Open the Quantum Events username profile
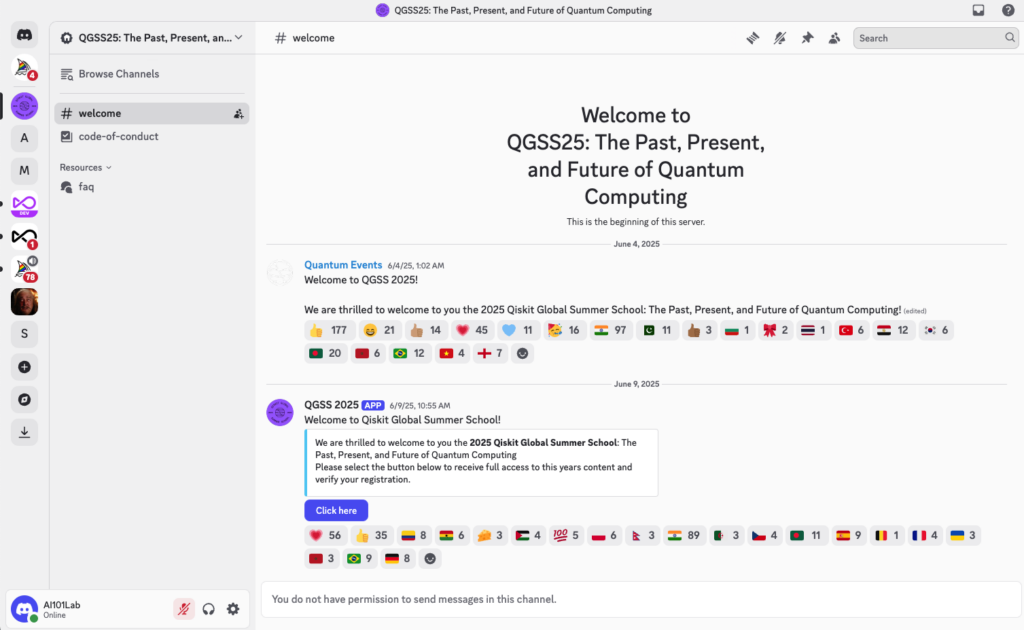The width and height of the screenshot is (1024, 630). (343, 265)
